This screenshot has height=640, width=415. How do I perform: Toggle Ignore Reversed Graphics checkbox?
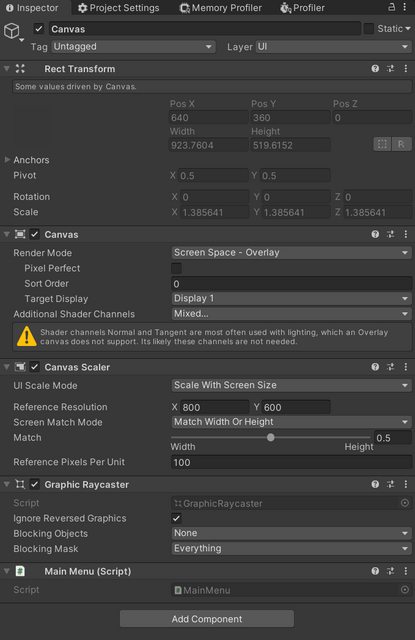(x=176, y=518)
